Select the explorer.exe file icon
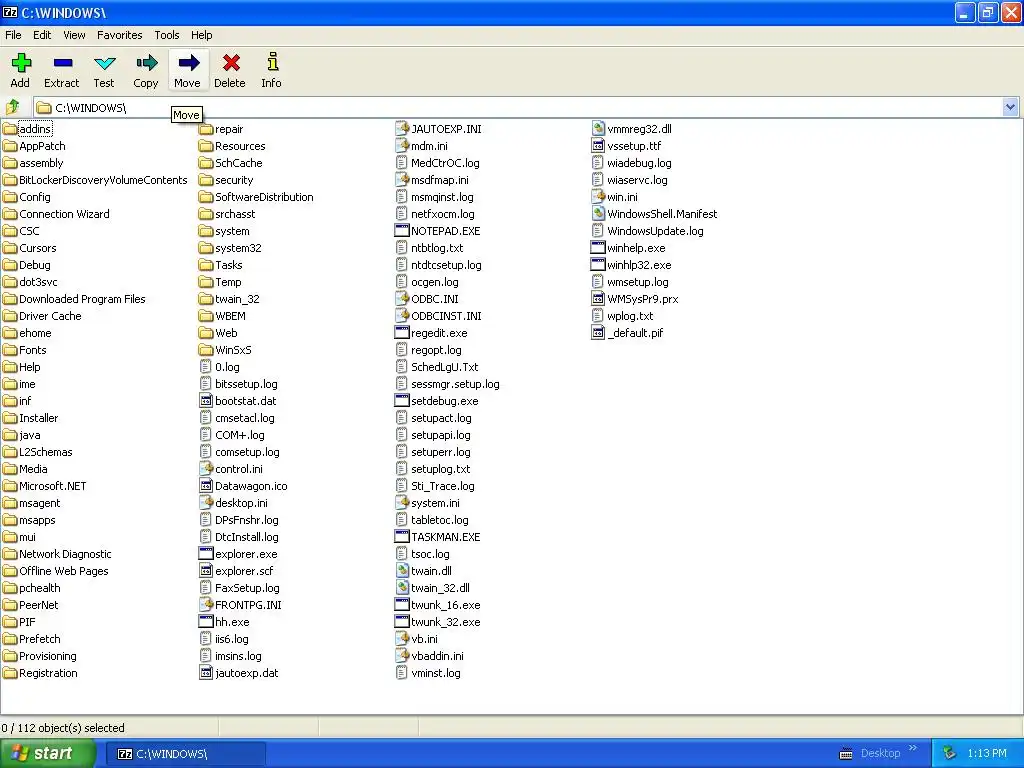Image resolution: width=1024 pixels, height=768 pixels. click(x=206, y=554)
